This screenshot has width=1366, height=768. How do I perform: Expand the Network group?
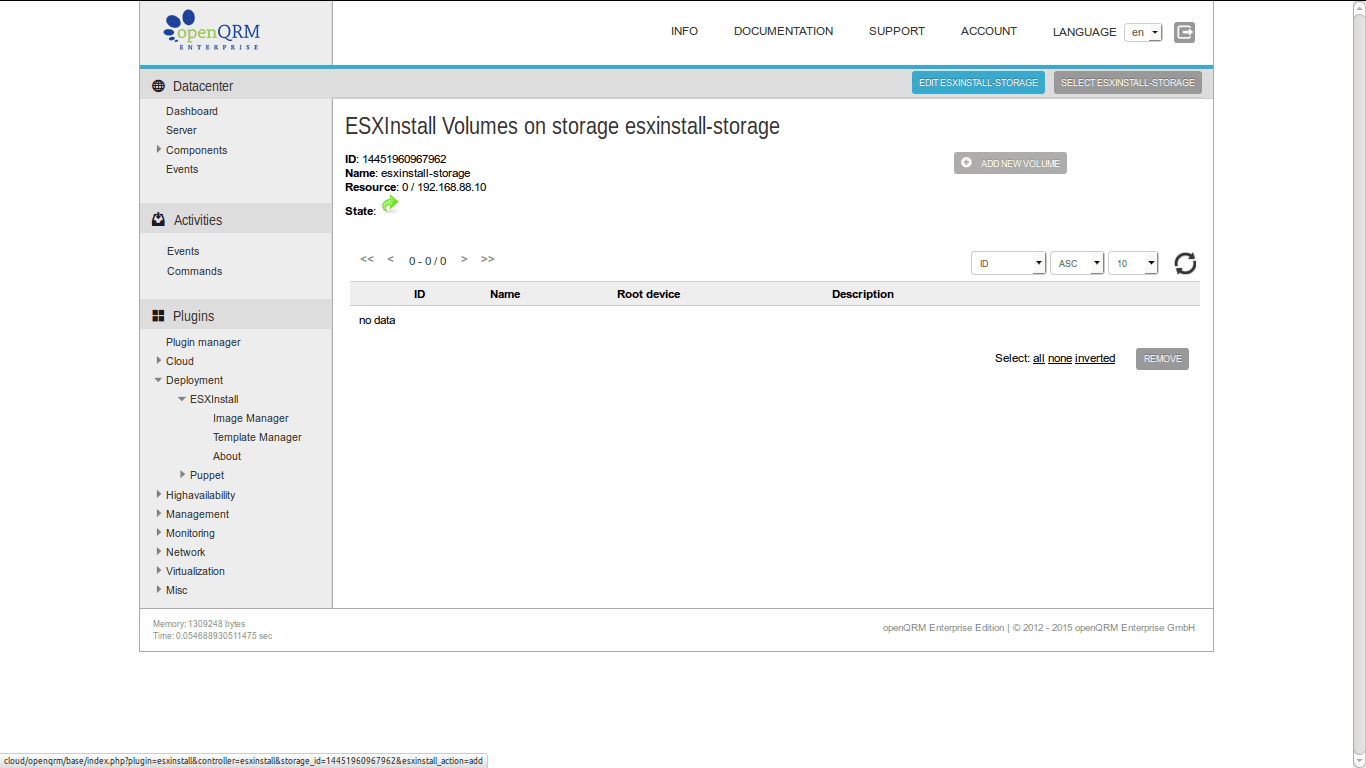(x=159, y=552)
